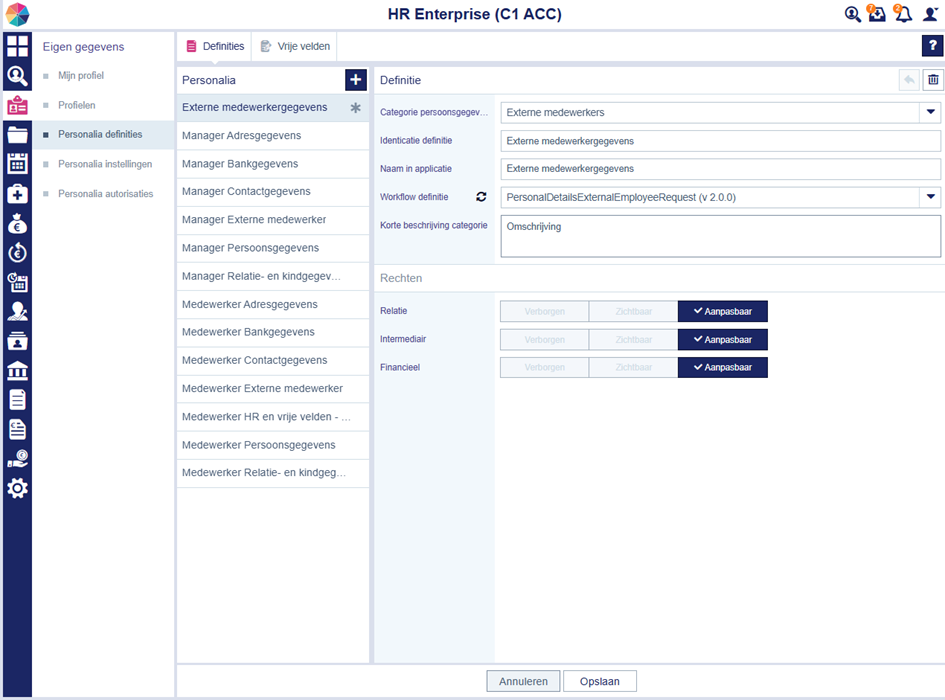Set Intermediair rights to Verborgen

(544, 339)
